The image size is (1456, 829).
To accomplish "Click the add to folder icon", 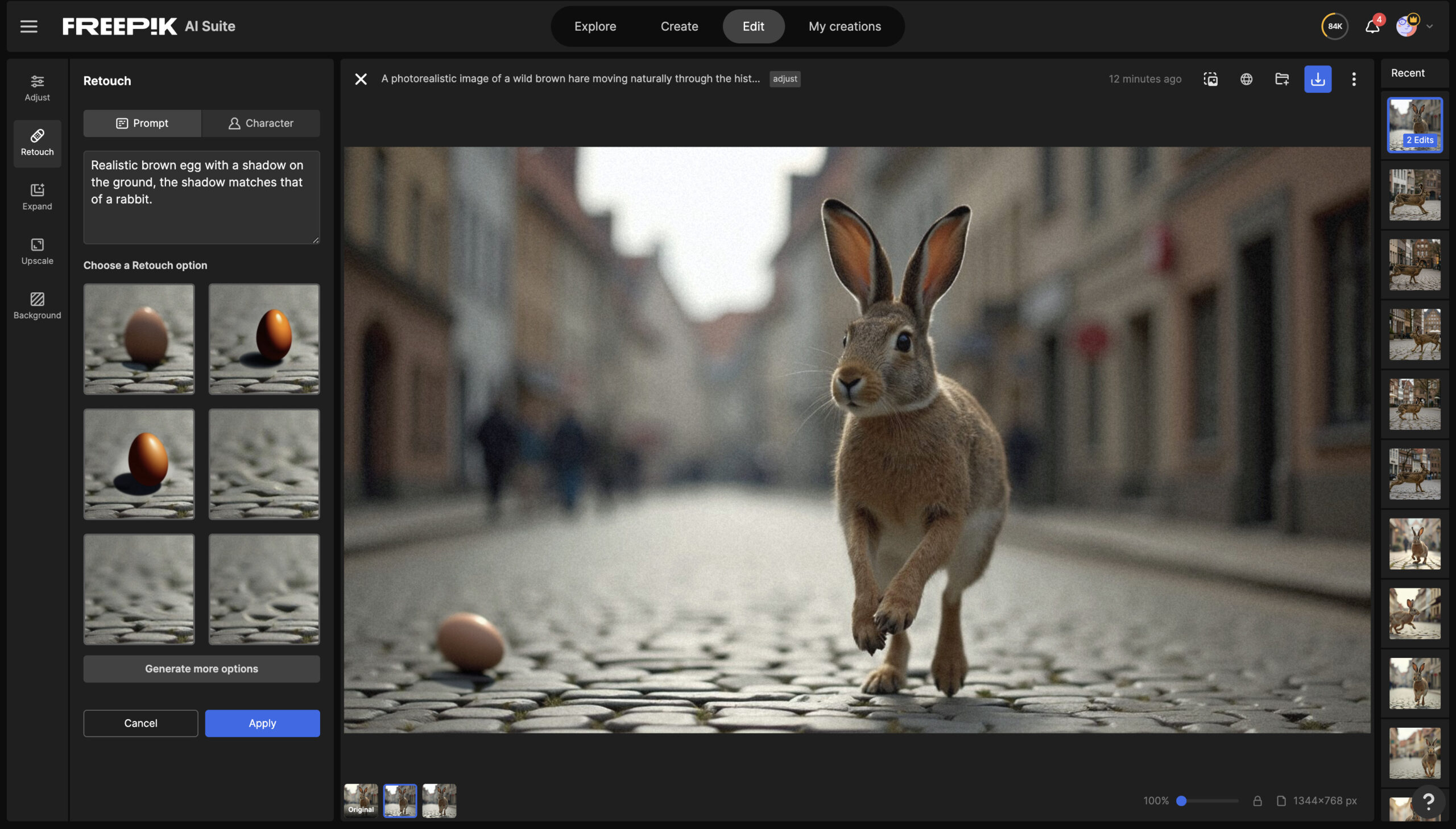I will click(1281, 79).
